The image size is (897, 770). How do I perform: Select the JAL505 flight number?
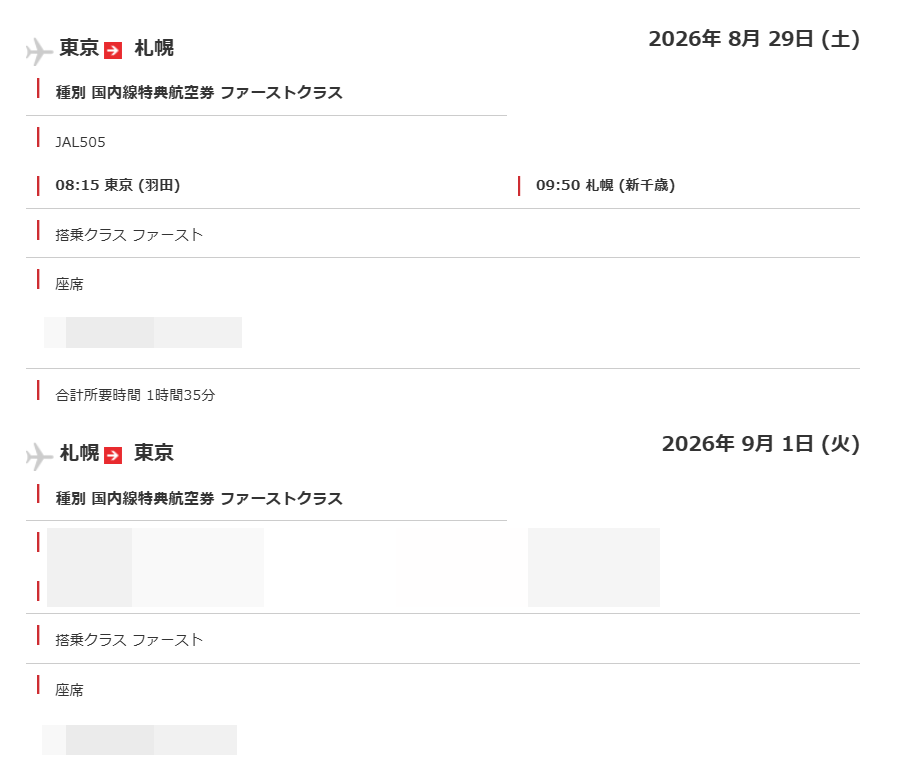point(80,142)
